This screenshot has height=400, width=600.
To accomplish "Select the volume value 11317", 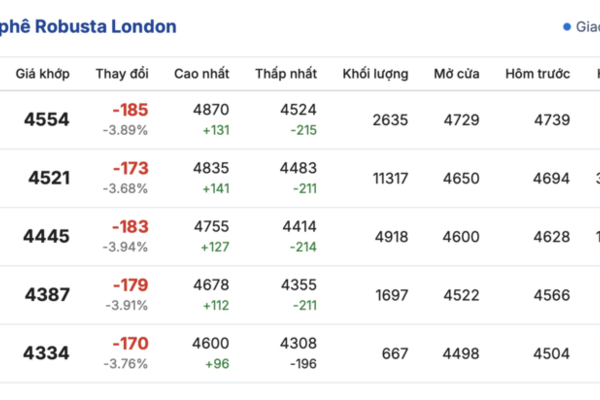I will click(389, 178).
